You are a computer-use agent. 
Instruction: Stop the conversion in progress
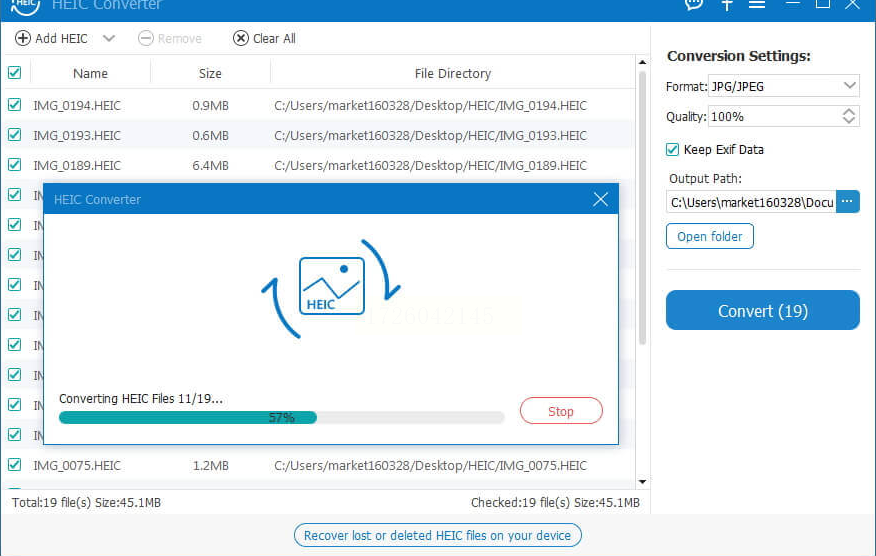(561, 411)
